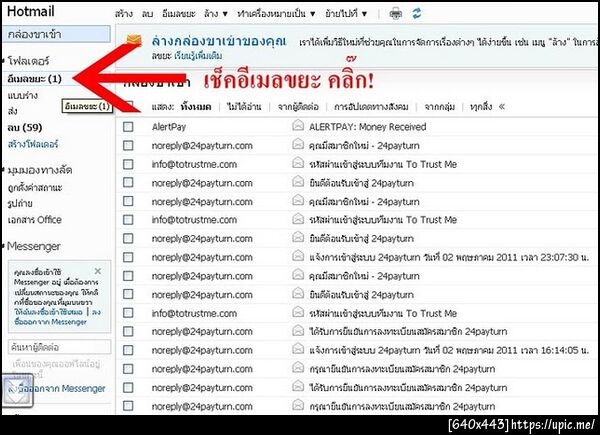Click the printer icon in the toolbar
This screenshot has height=435, width=600.
(395, 14)
